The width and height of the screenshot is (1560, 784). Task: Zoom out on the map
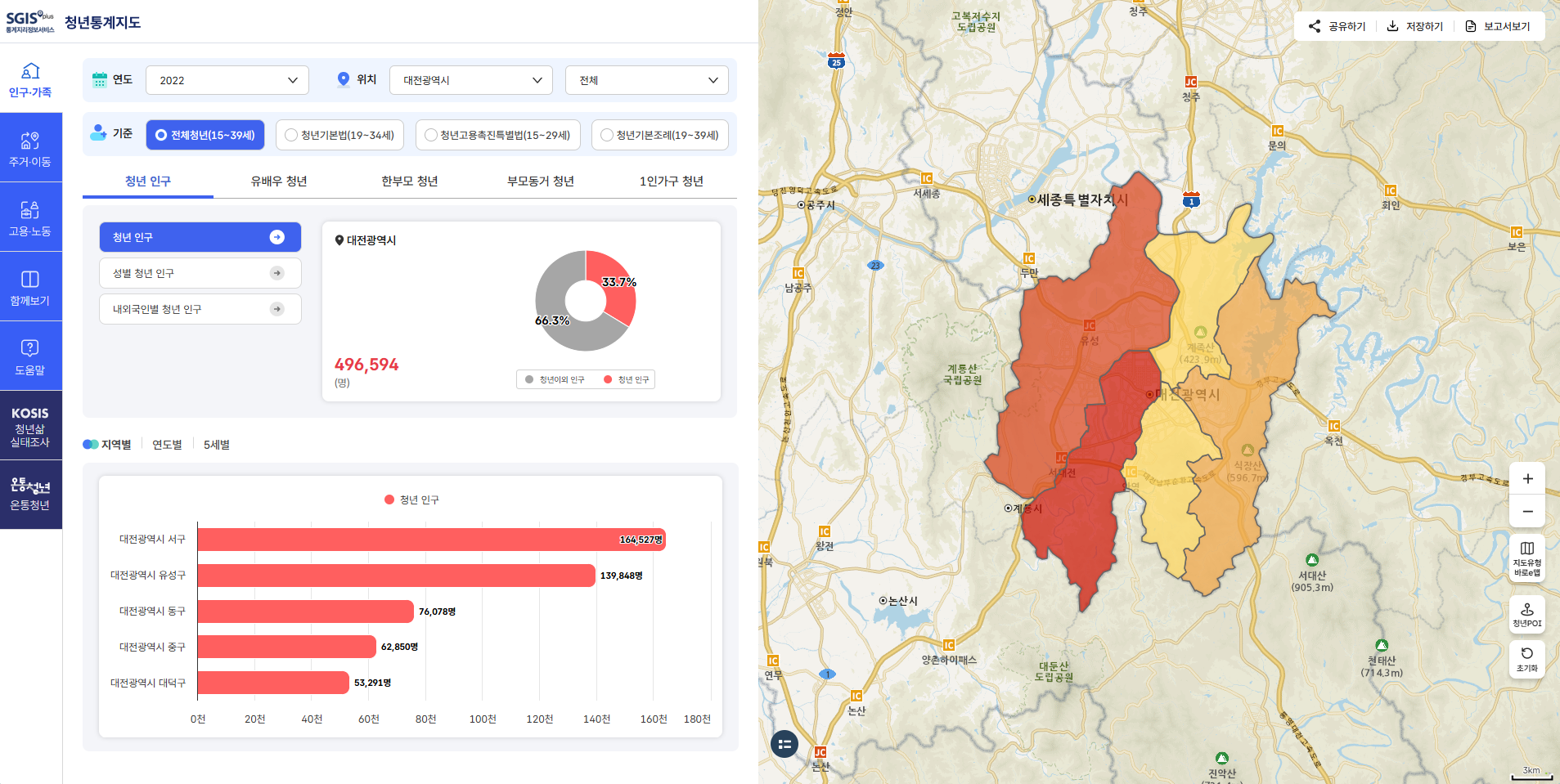click(x=1526, y=512)
